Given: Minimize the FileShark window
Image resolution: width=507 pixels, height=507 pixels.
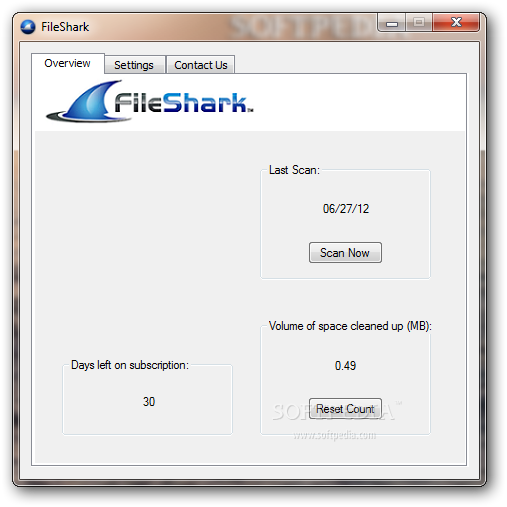Looking at the screenshot, I should 392,23.
